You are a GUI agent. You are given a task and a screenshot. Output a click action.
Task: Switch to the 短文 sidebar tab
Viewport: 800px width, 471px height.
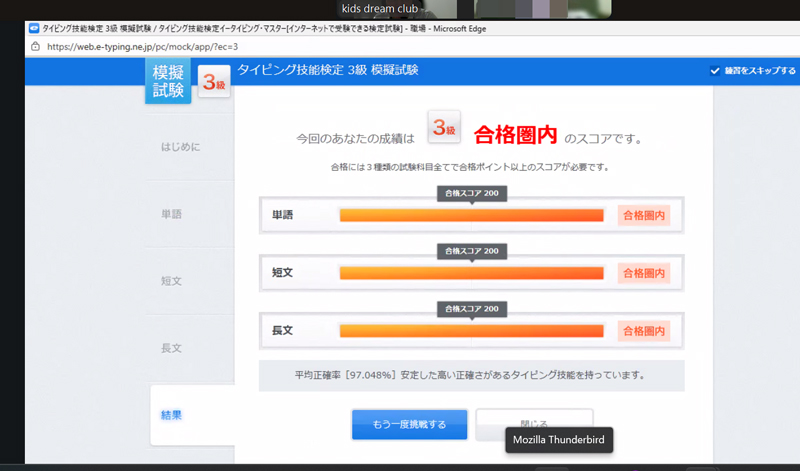tap(171, 281)
